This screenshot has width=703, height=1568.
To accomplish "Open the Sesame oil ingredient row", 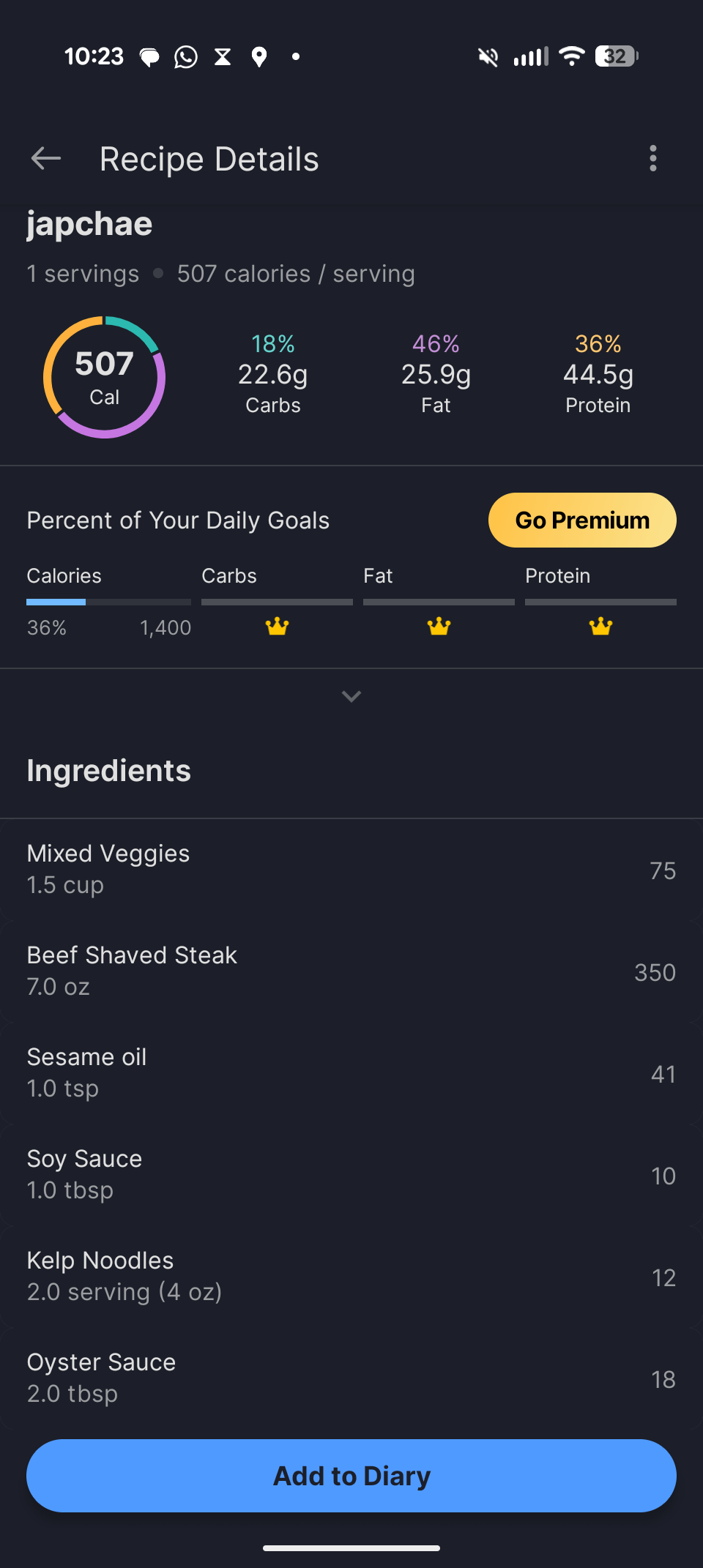I will click(x=351, y=1073).
